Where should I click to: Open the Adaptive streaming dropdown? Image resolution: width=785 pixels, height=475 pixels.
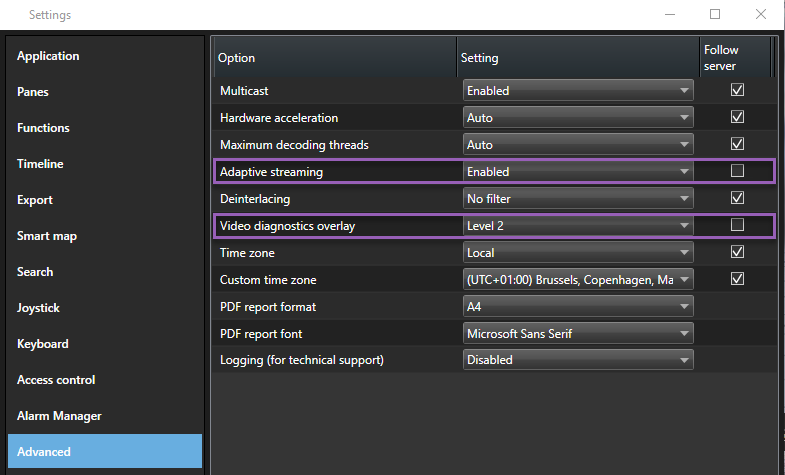click(x=578, y=172)
